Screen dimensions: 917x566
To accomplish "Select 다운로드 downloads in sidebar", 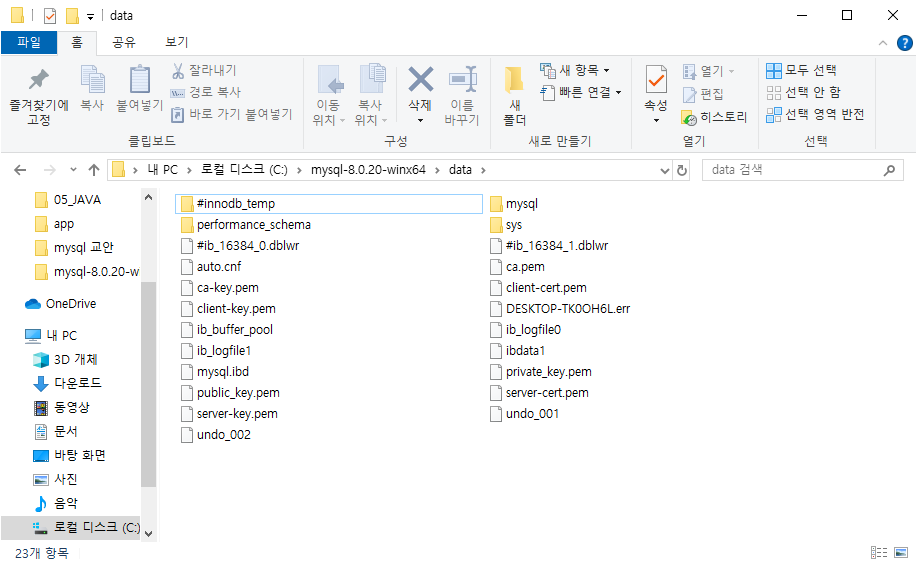I will (67, 384).
